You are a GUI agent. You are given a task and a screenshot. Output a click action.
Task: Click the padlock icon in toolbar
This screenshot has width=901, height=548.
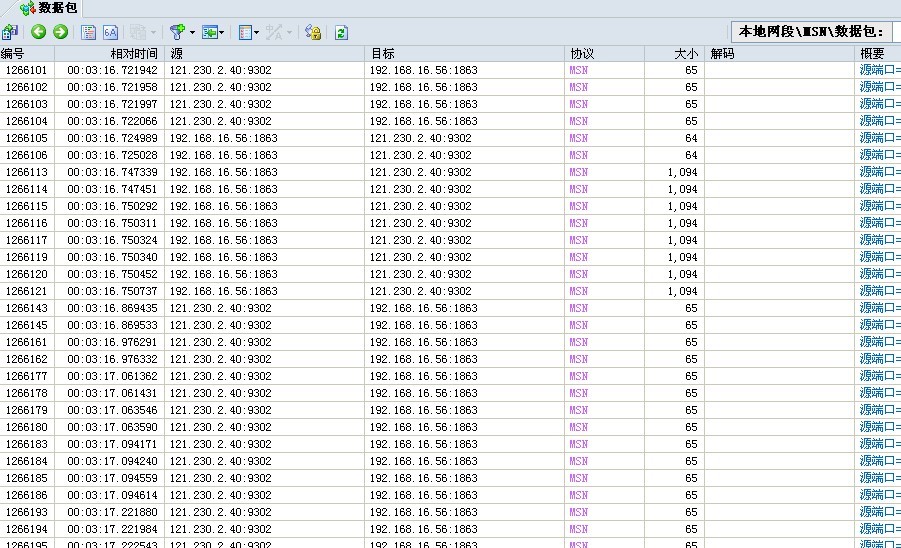pos(312,32)
